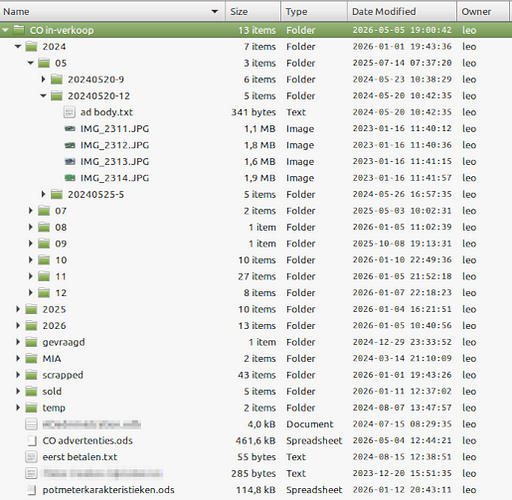Expand the 08 folder
The width and height of the screenshot is (512, 500).
(x=31, y=227)
